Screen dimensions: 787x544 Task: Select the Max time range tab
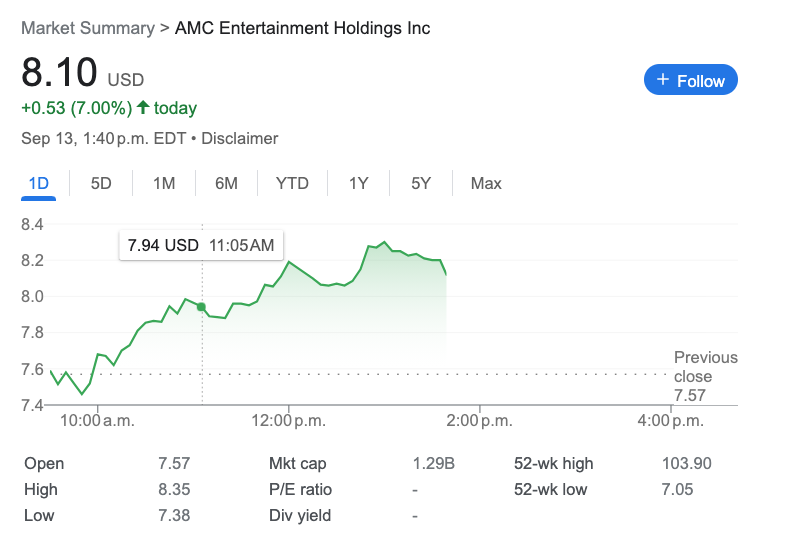pyautogui.click(x=486, y=183)
